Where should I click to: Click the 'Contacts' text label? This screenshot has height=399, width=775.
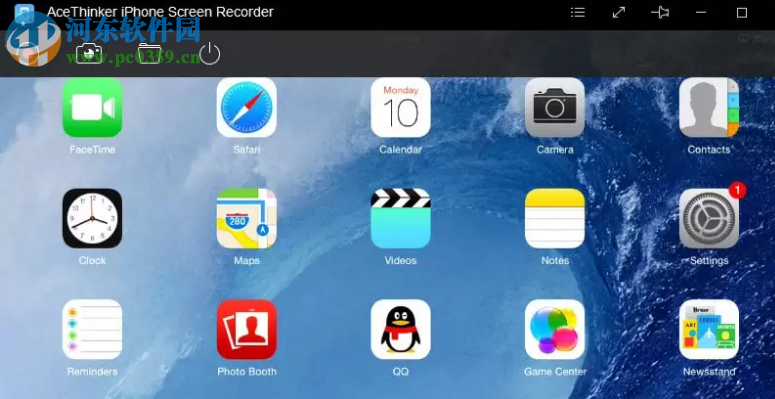(709, 149)
